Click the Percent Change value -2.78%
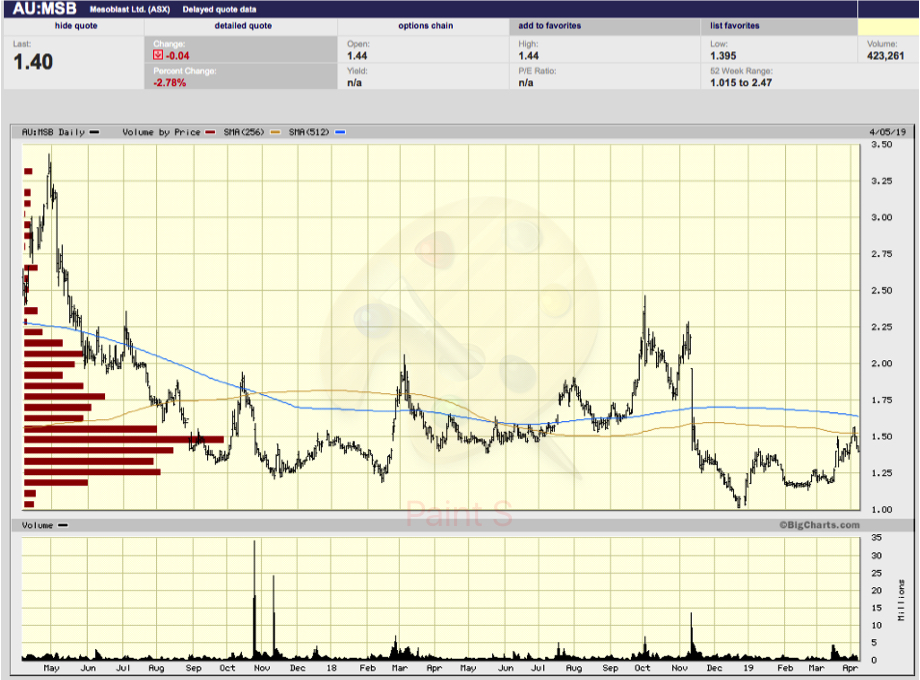The height and width of the screenshot is (680, 920). [x=170, y=83]
